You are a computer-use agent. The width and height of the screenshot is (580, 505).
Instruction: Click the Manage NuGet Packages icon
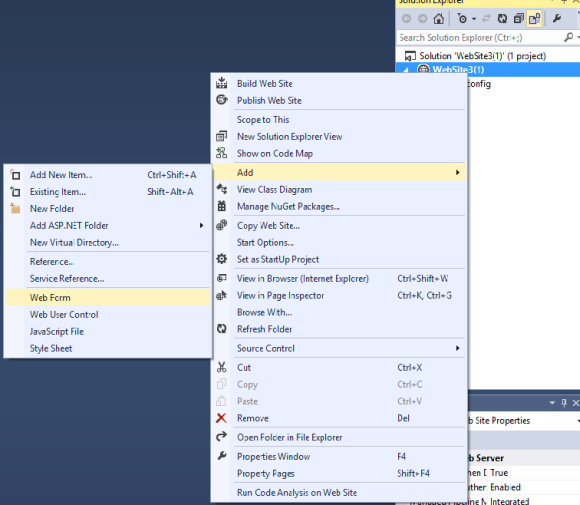pos(222,206)
